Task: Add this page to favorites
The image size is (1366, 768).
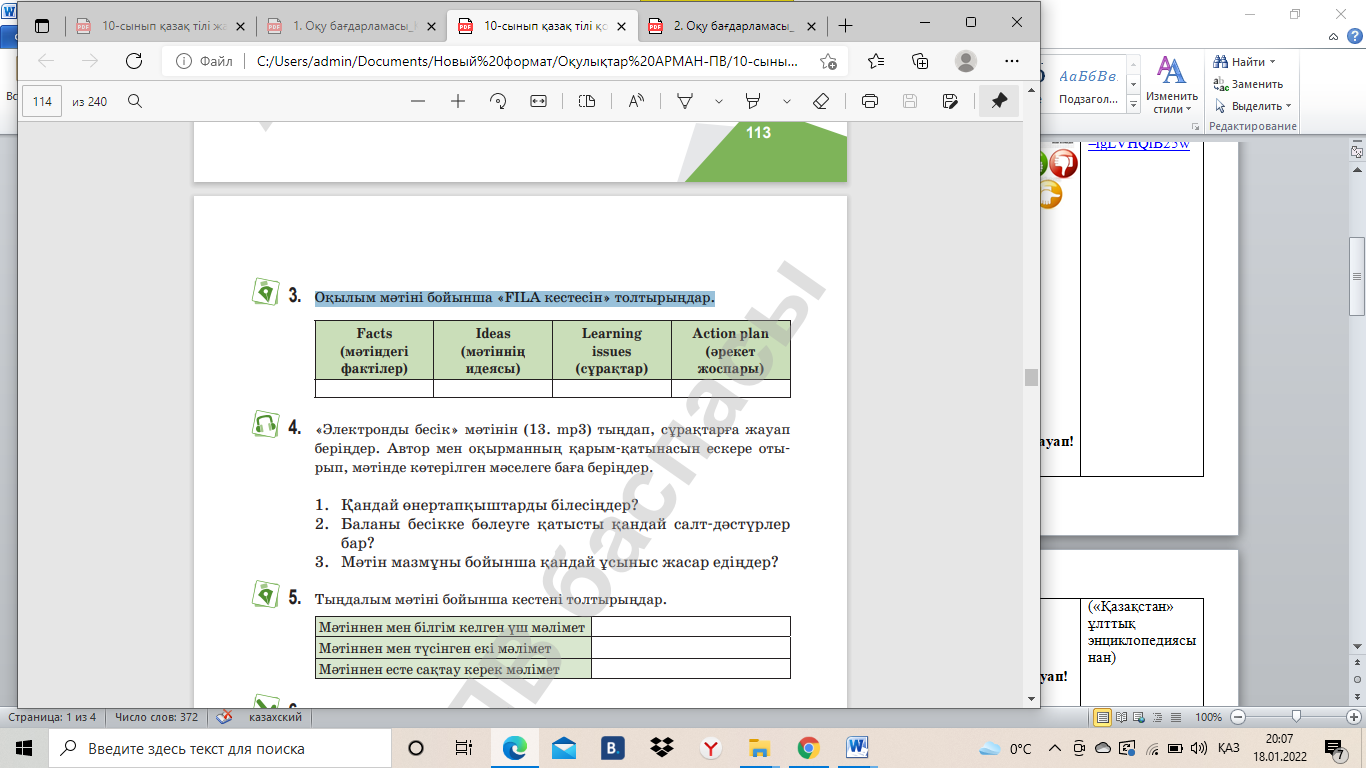Action: pyautogui.click(x=828, y=61)
